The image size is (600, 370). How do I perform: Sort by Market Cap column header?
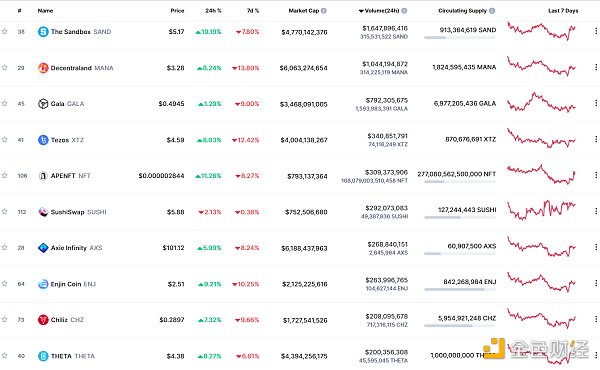[x=304, y=11]
